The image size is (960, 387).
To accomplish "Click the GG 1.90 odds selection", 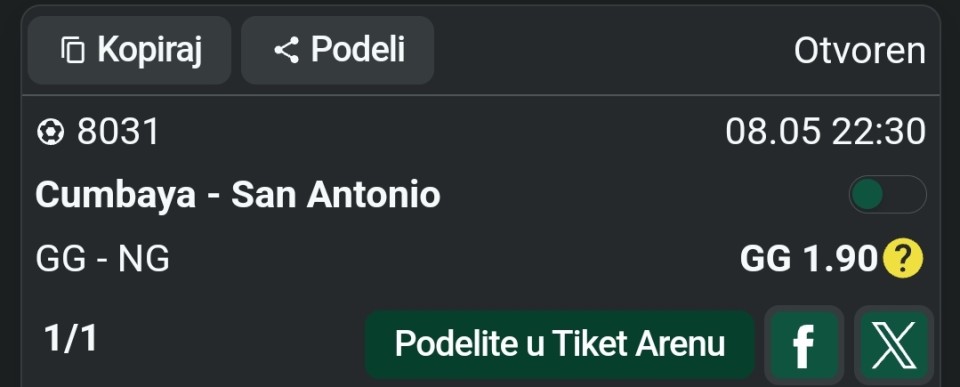I will point(809,259).
